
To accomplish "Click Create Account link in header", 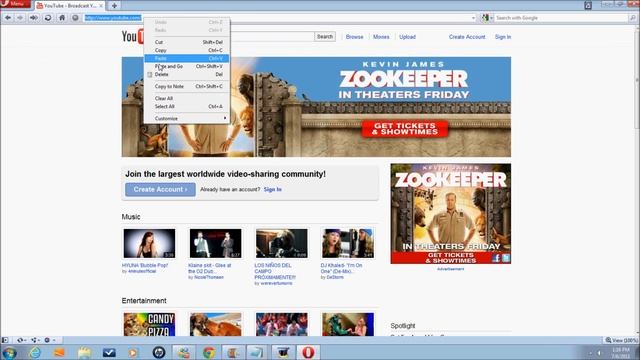I will coord(467,37).
